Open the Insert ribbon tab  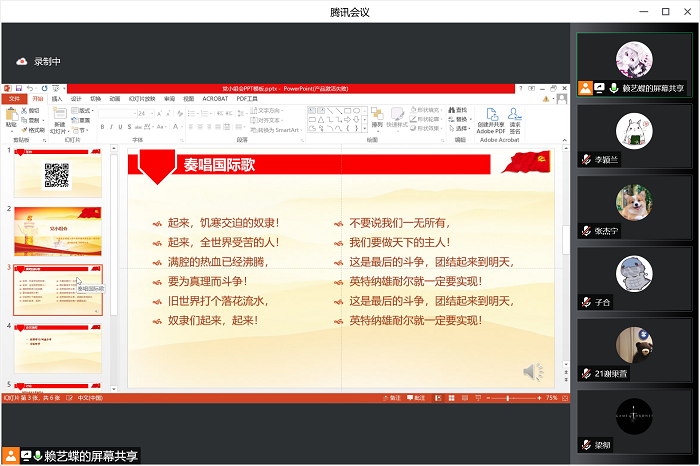point(57,99)
